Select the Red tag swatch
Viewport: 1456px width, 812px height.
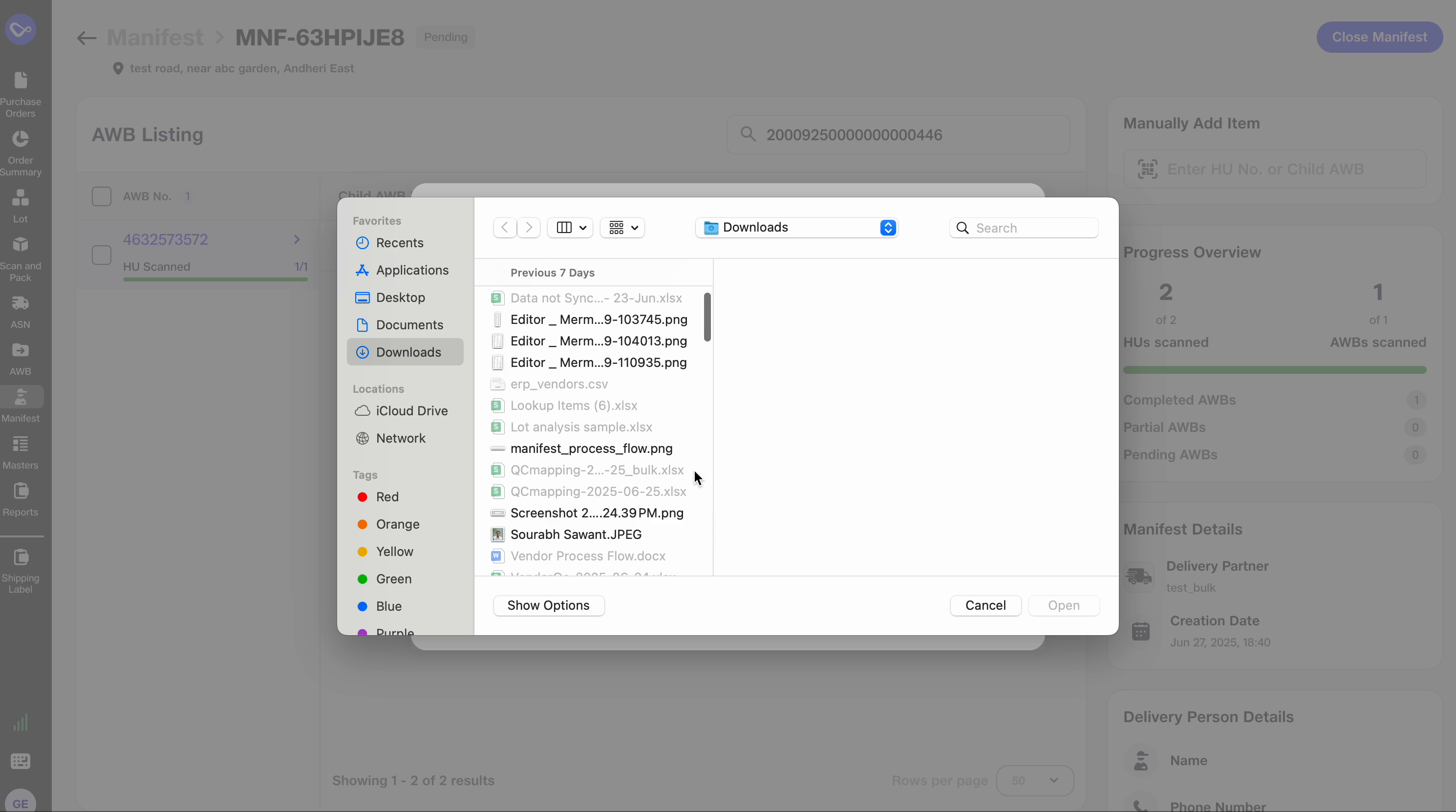tap(363, 497)
